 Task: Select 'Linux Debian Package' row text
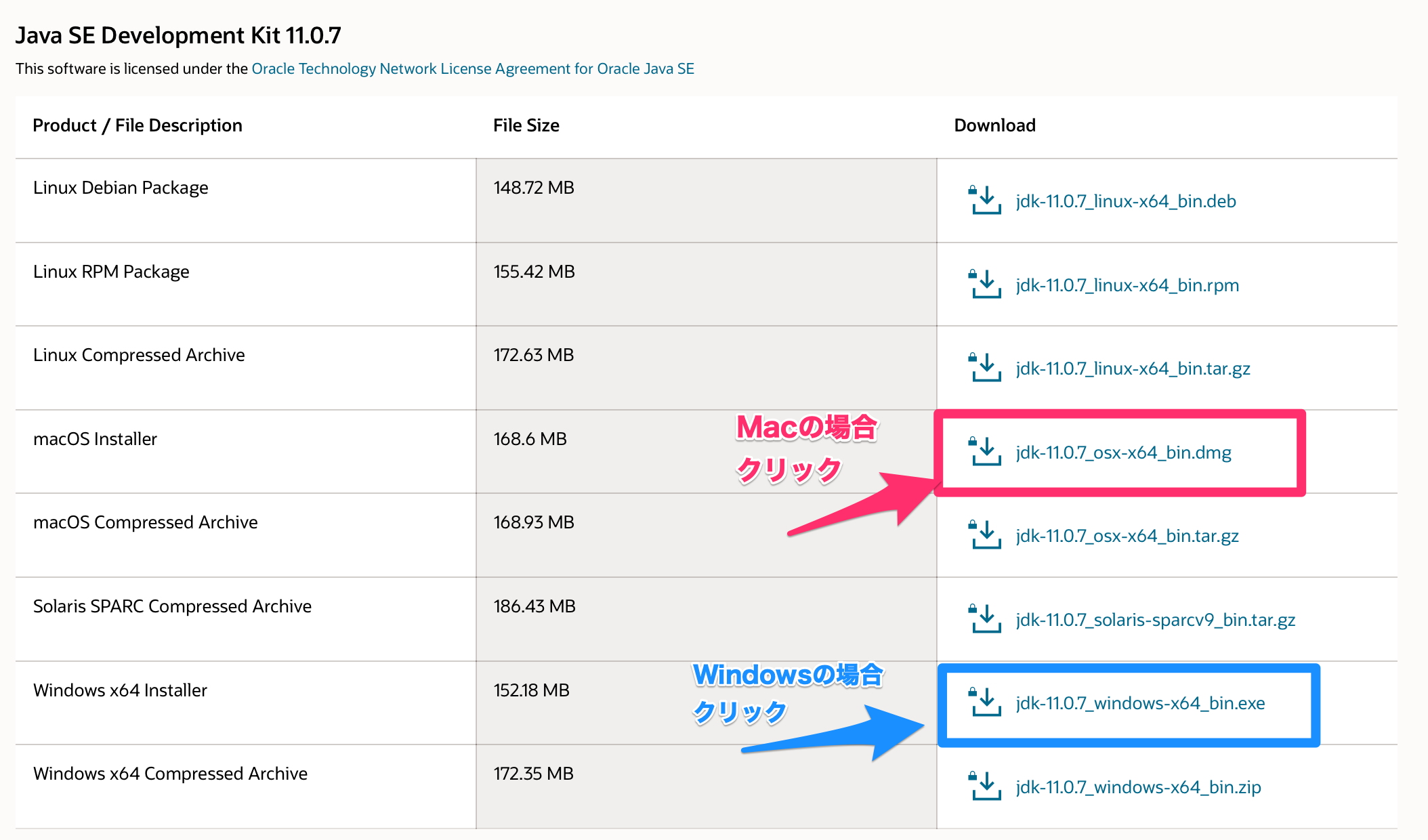tap(121, 188)
